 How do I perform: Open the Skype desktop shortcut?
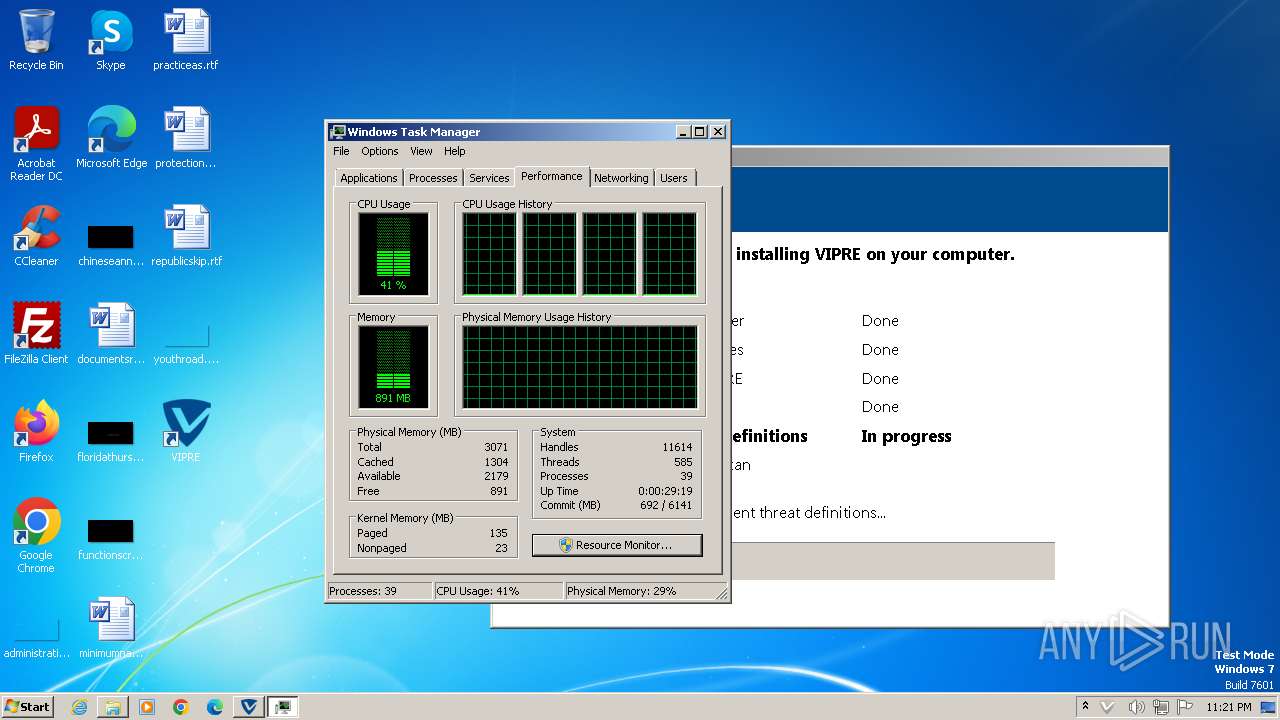coord(110,40)
